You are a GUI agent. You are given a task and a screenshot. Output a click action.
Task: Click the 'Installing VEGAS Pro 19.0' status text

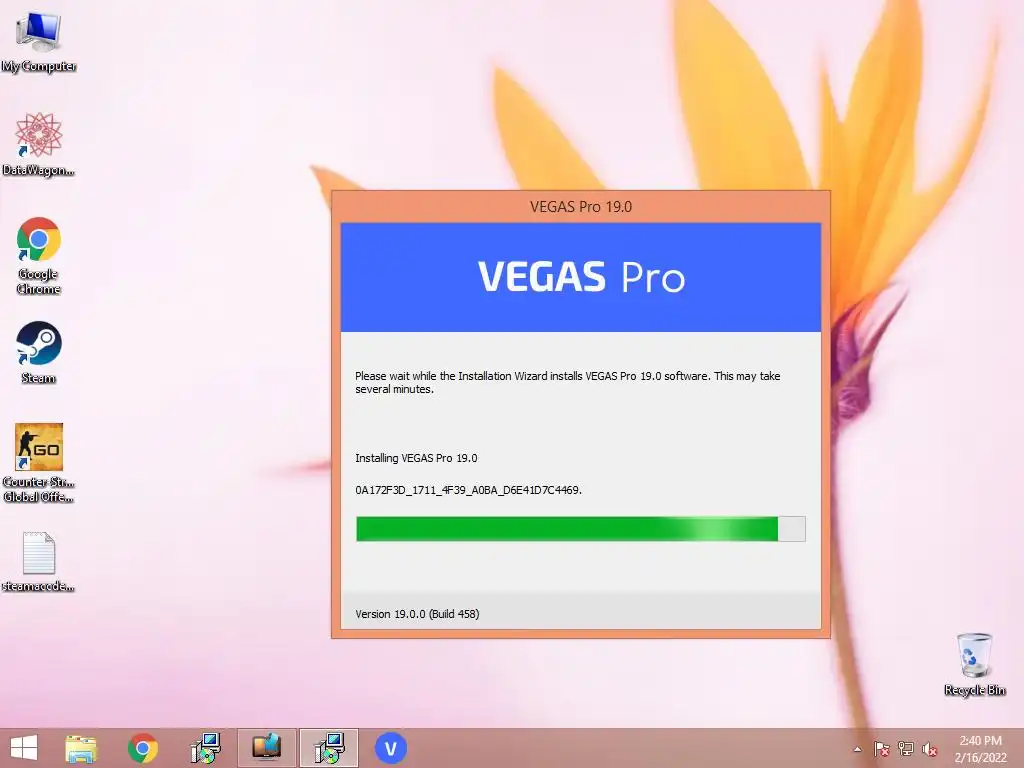(x=416, y=458)
